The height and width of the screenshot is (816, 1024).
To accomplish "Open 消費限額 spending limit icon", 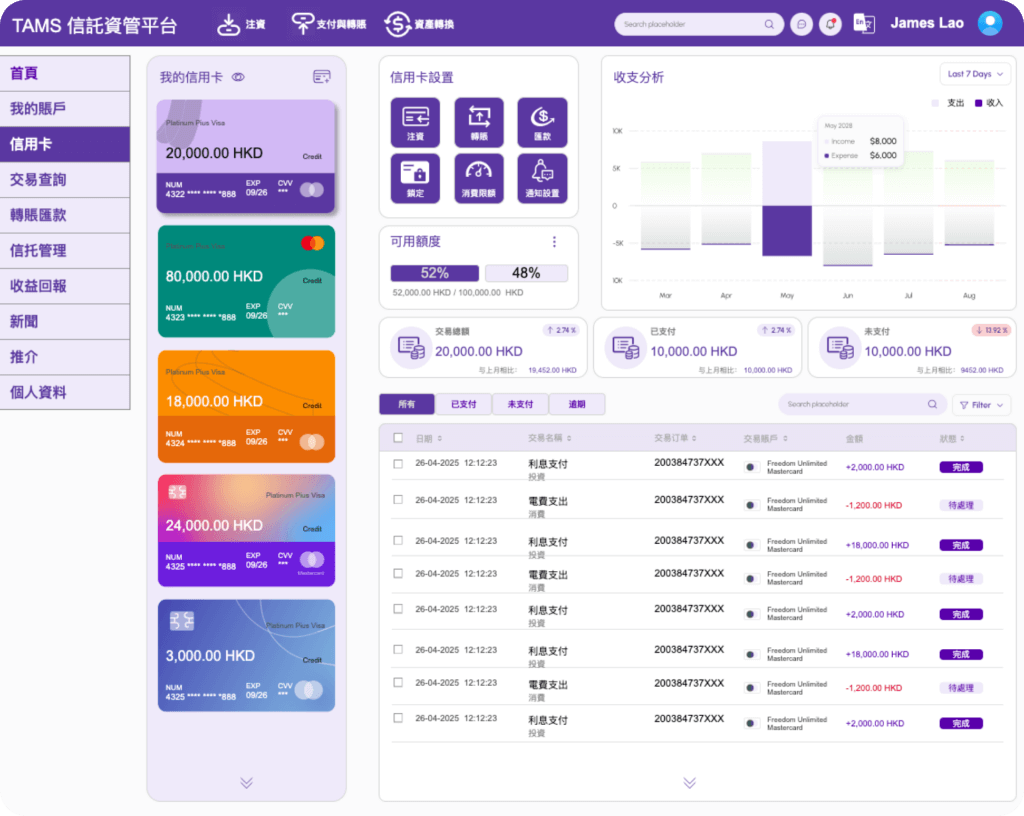I will [479, 178].
